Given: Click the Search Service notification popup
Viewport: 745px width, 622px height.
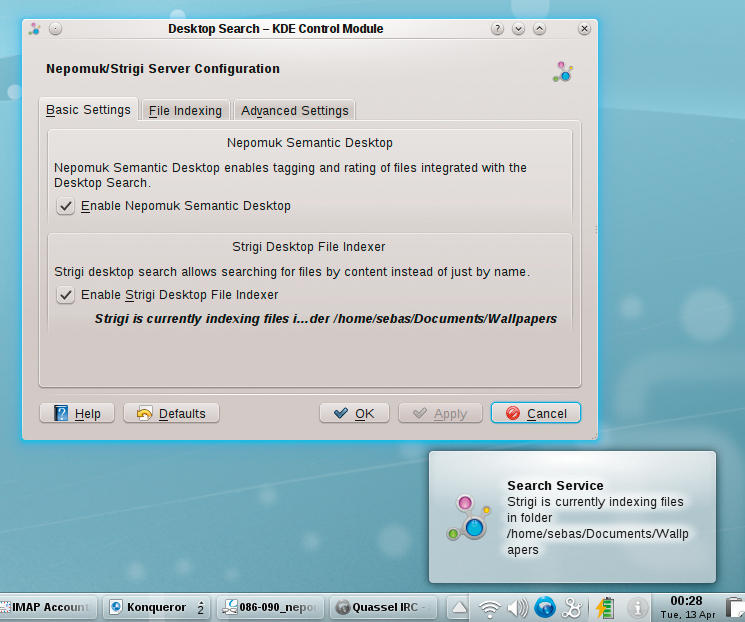Looking at the screenshot, I should 572,517.
